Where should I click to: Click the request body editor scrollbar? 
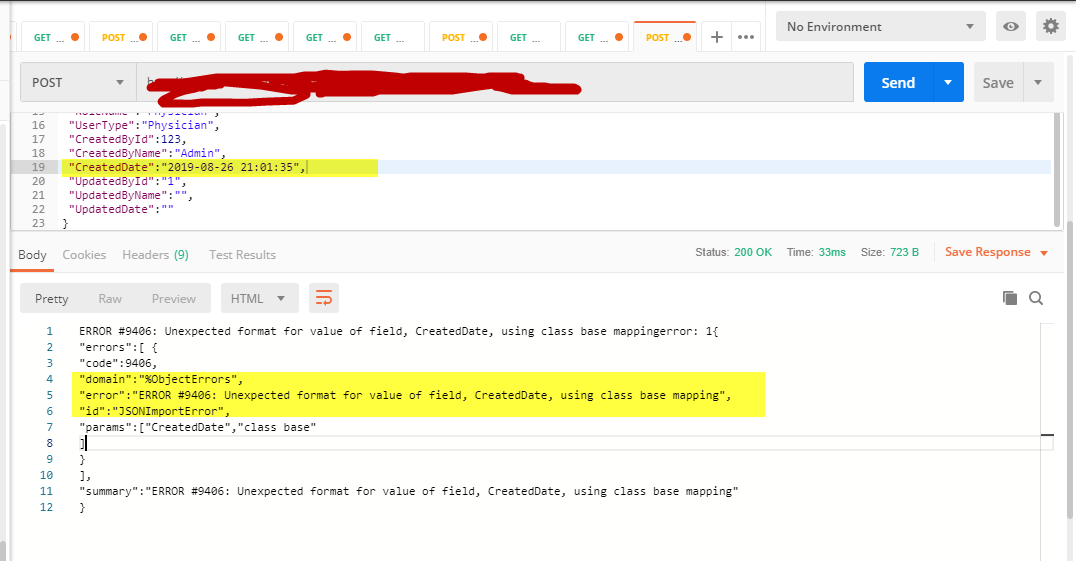1057,170
